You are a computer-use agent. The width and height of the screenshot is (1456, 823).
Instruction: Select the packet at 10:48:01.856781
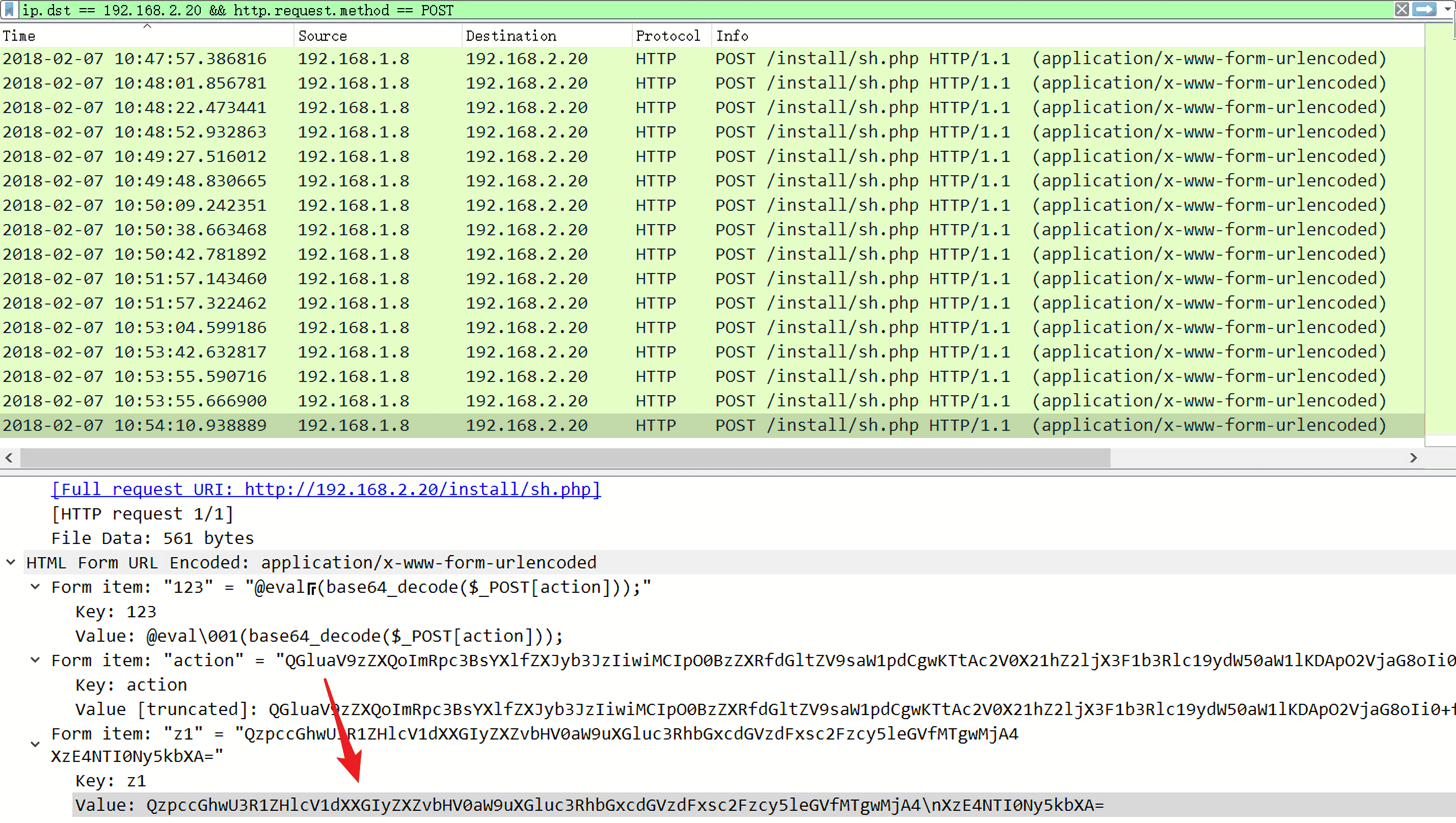[x=712, y=83]
